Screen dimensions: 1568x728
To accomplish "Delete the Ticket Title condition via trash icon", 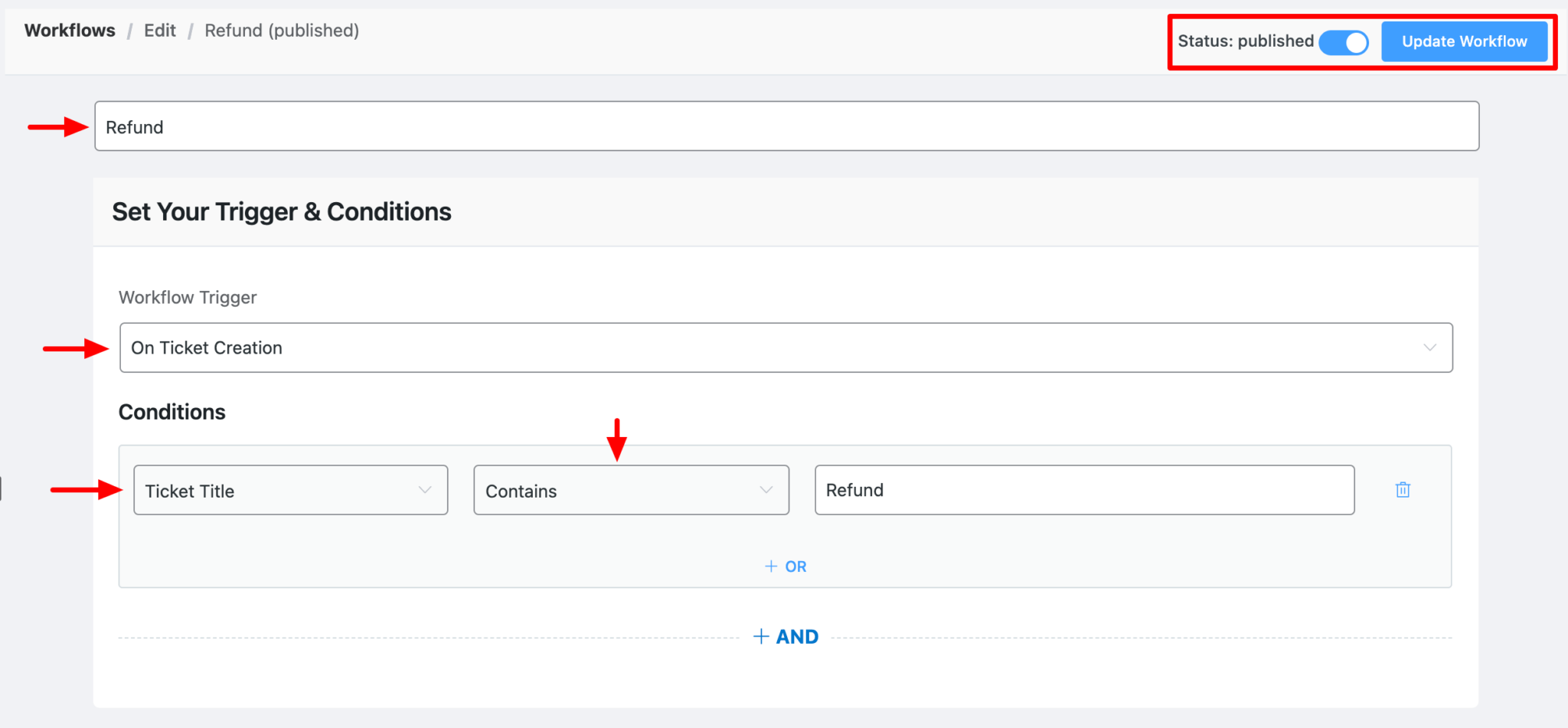I will (1403, 490).
